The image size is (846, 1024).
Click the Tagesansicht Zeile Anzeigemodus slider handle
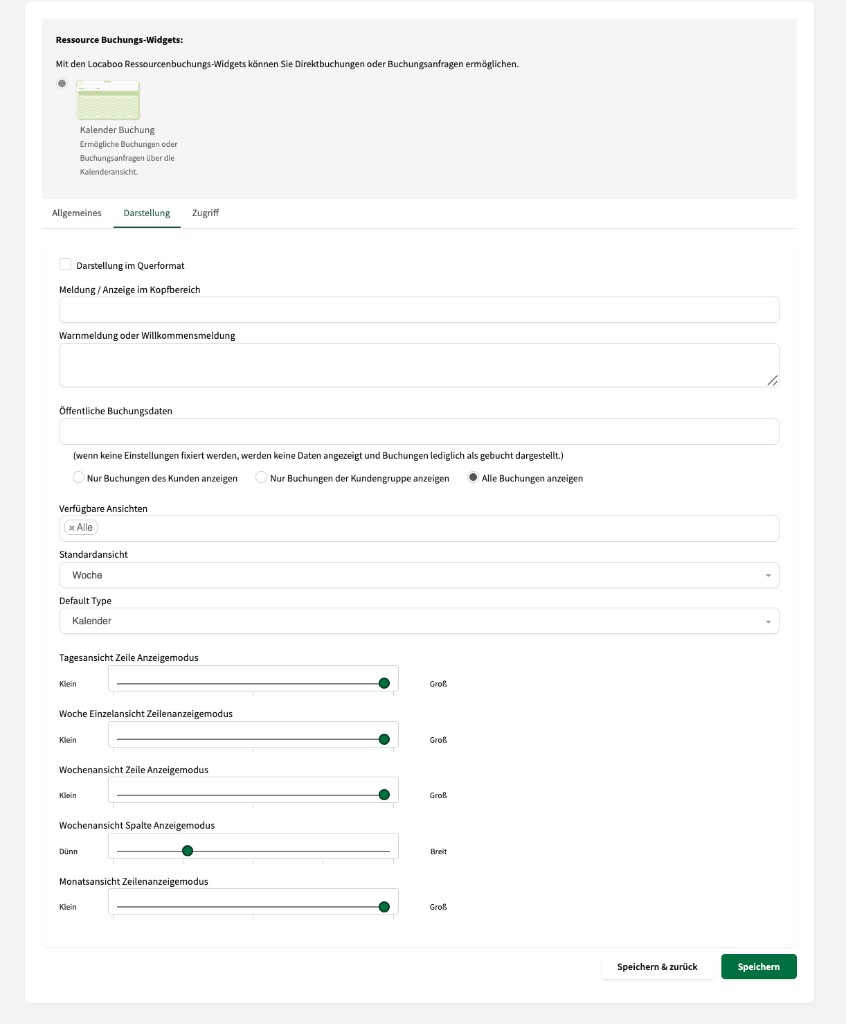pyautogui.click(x=385, y=684)
